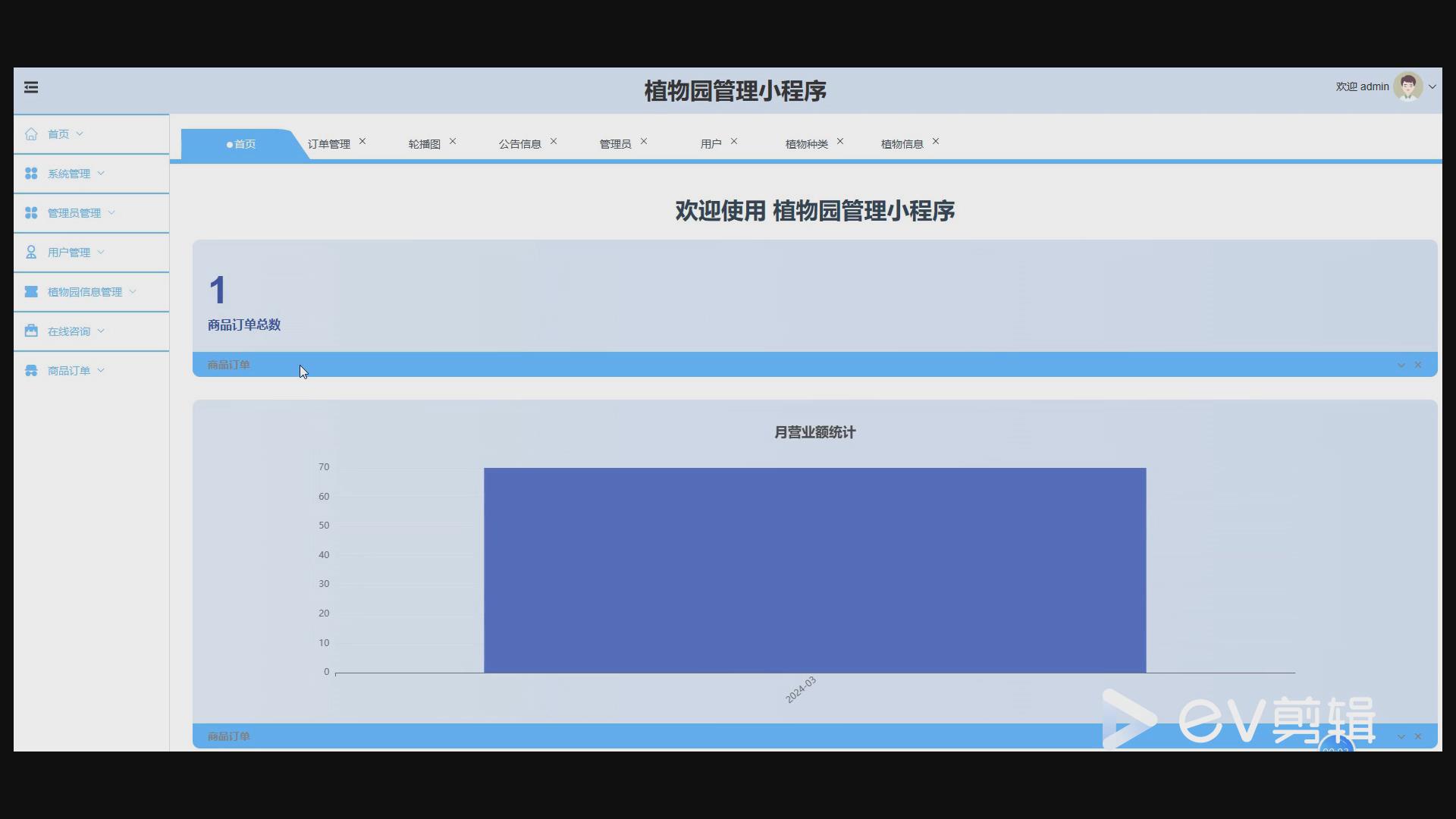
Task: Close the 商品订单总数 card panel
Action: [x=1418, y=366]
